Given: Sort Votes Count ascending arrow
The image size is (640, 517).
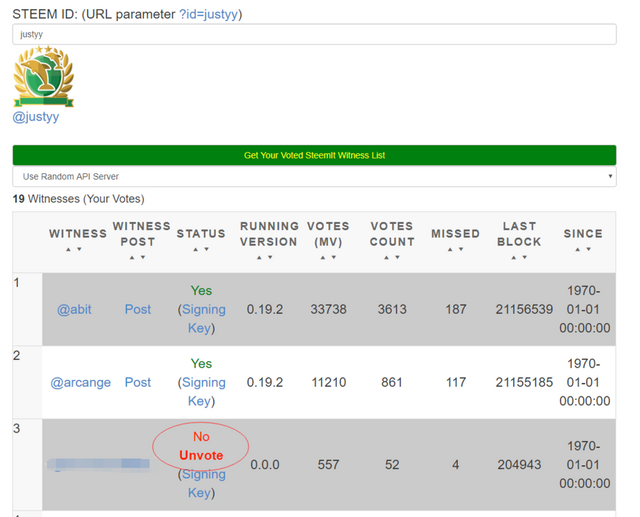Looking at the screenshot, I should click(387, 257).
